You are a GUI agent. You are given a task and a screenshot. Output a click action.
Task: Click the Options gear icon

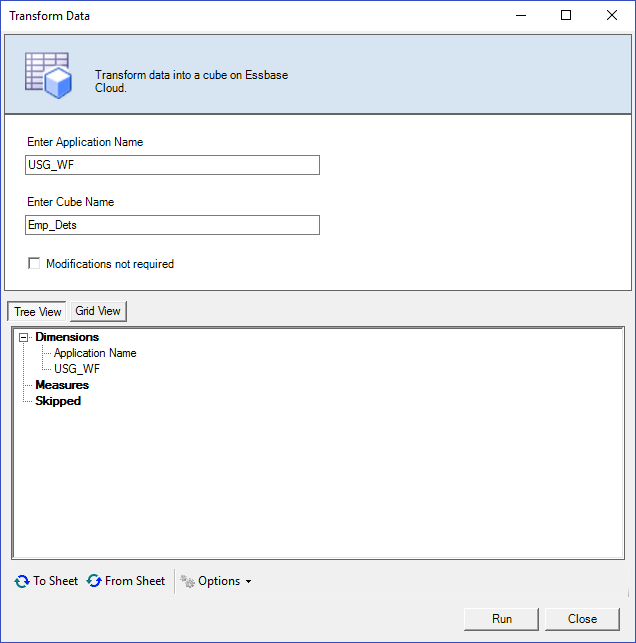click(x=187, y=581)
